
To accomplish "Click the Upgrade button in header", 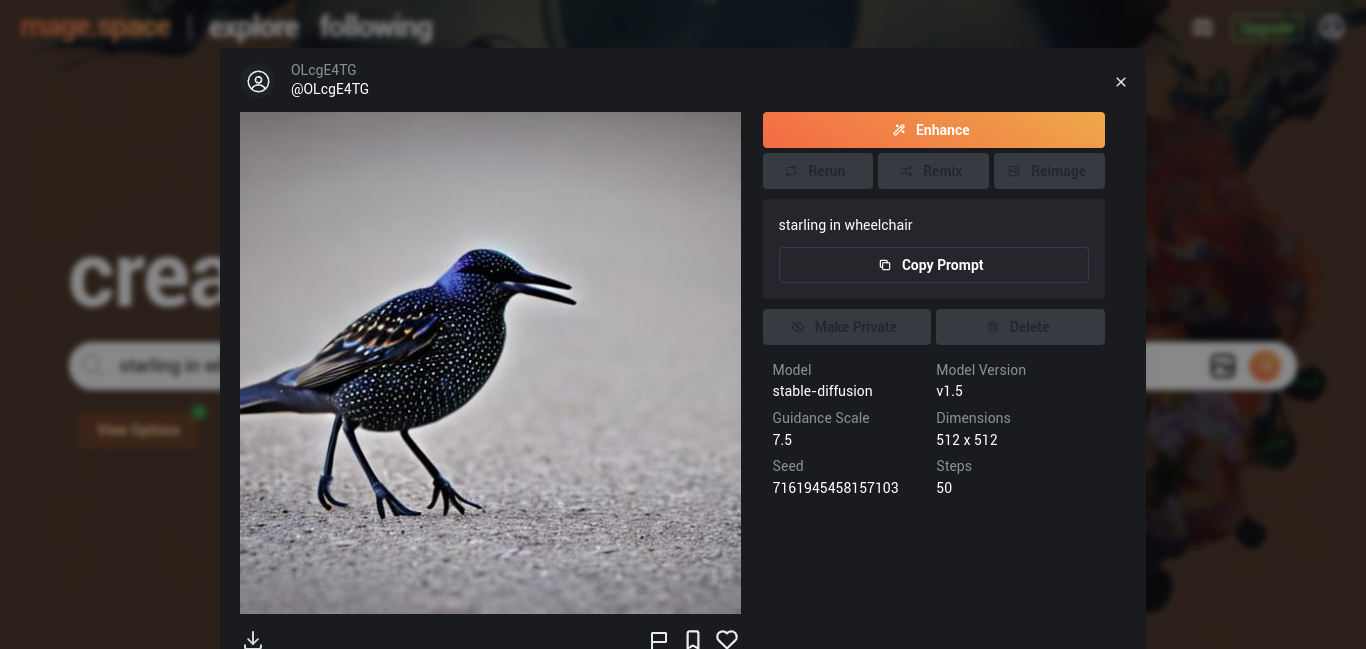I will [1266, 28].
